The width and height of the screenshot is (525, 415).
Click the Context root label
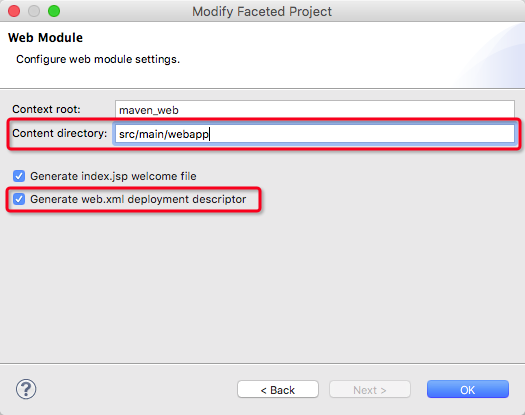(x=46, y=109)
